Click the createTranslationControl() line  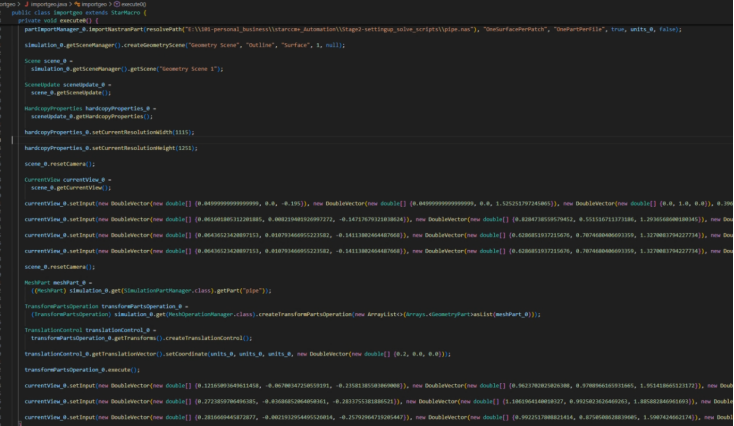tap(141, 338)
